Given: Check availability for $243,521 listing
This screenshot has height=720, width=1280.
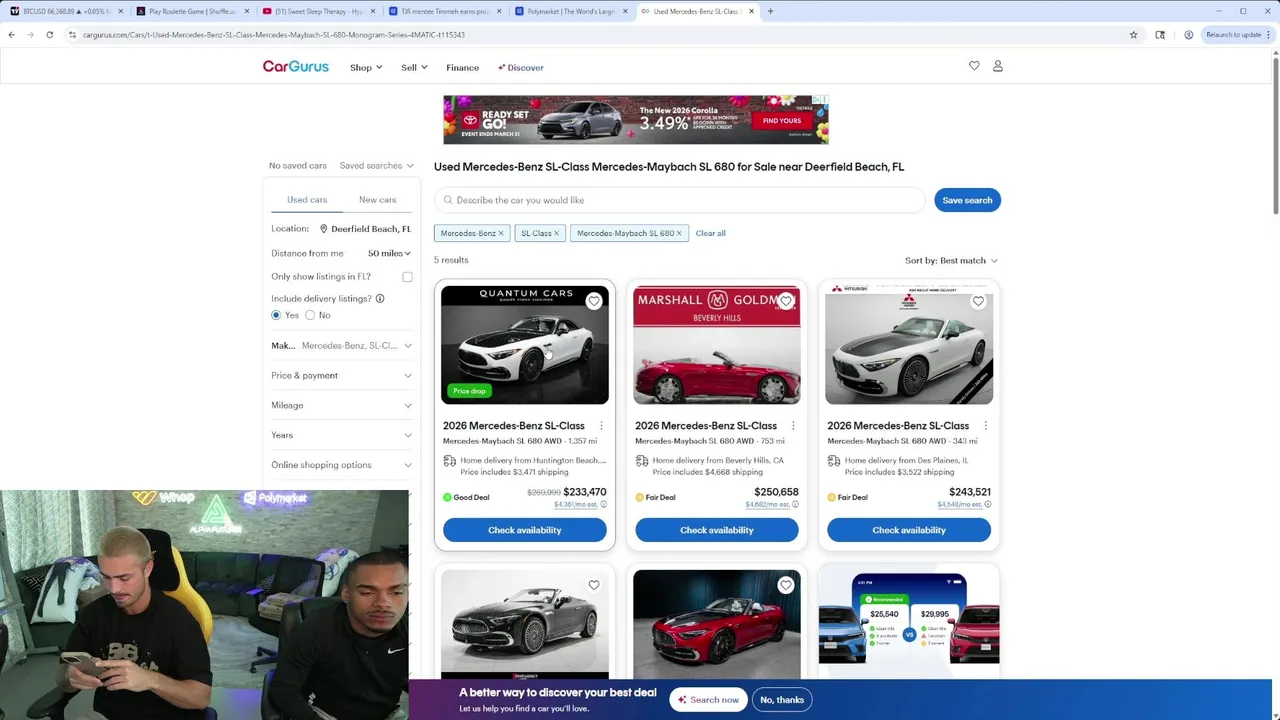Looking at the screenshot, I should tap(909, 530).
